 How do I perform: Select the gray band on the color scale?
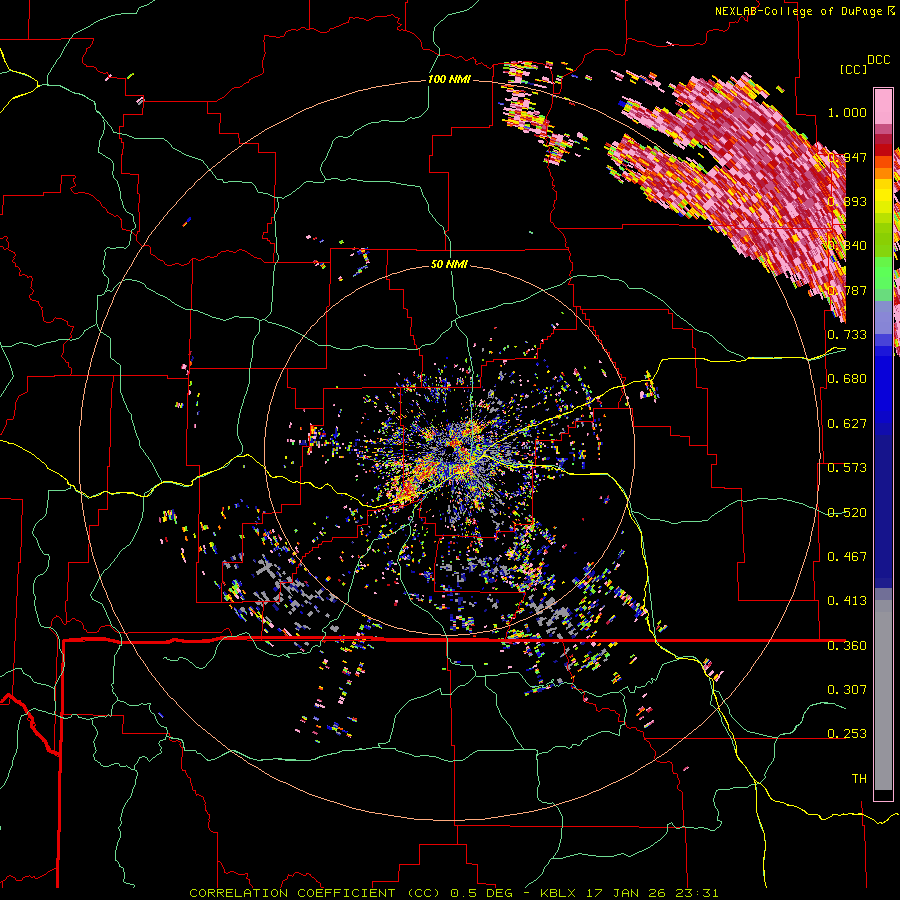coord(883,695)
